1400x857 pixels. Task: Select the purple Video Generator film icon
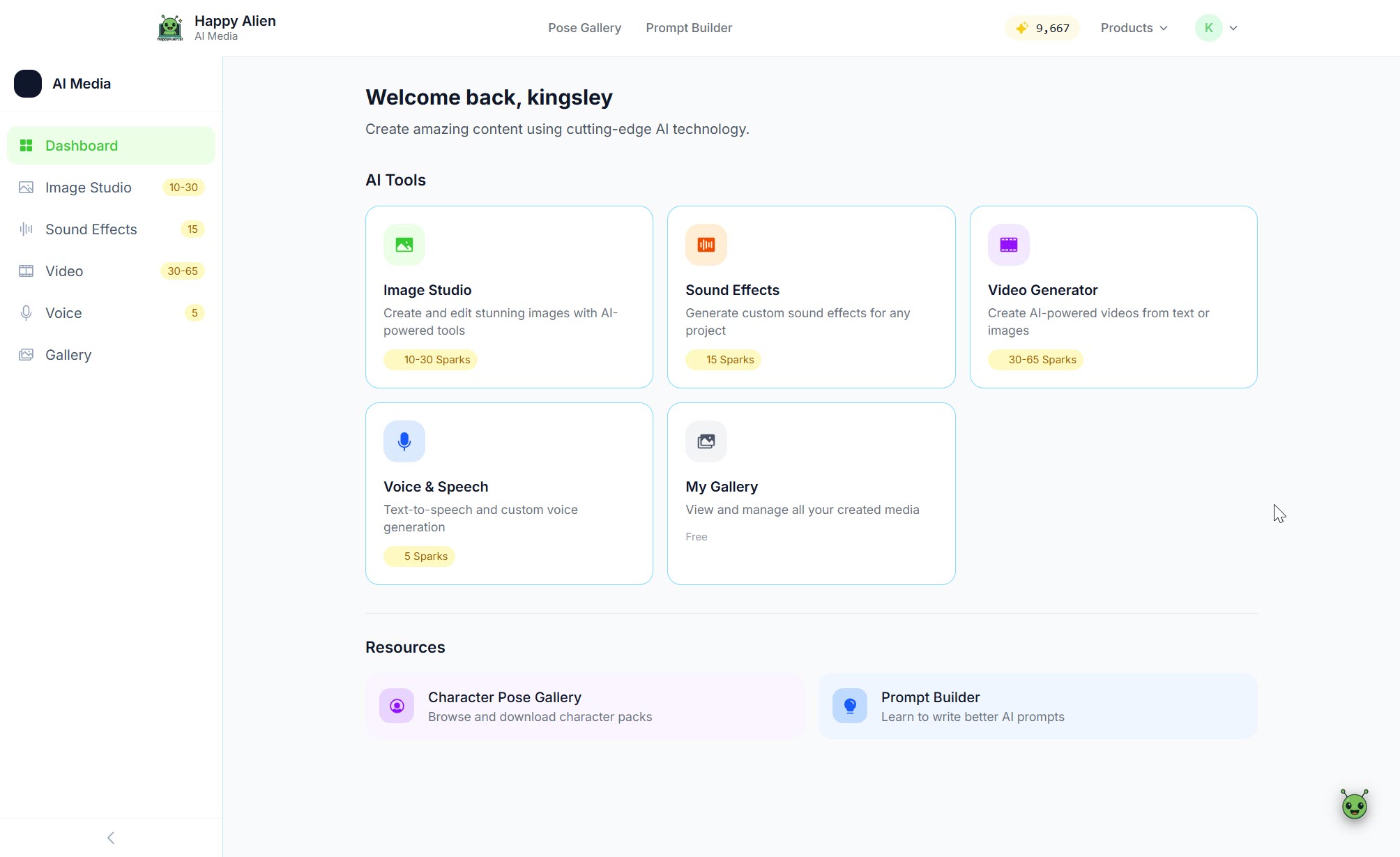(1007, 244)
